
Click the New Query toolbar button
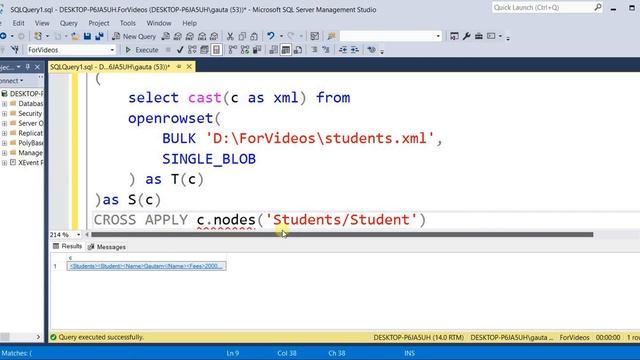point(134,36)
